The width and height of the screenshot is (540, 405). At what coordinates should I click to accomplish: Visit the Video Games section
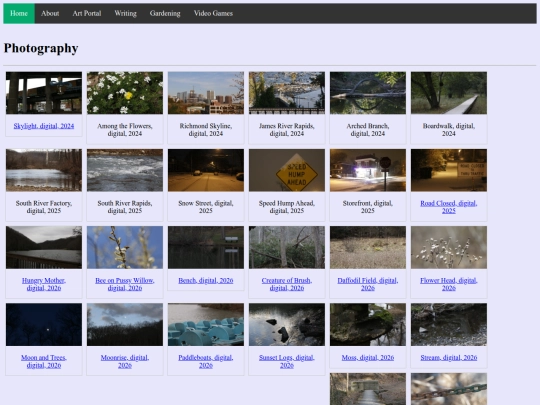[213, 13]
